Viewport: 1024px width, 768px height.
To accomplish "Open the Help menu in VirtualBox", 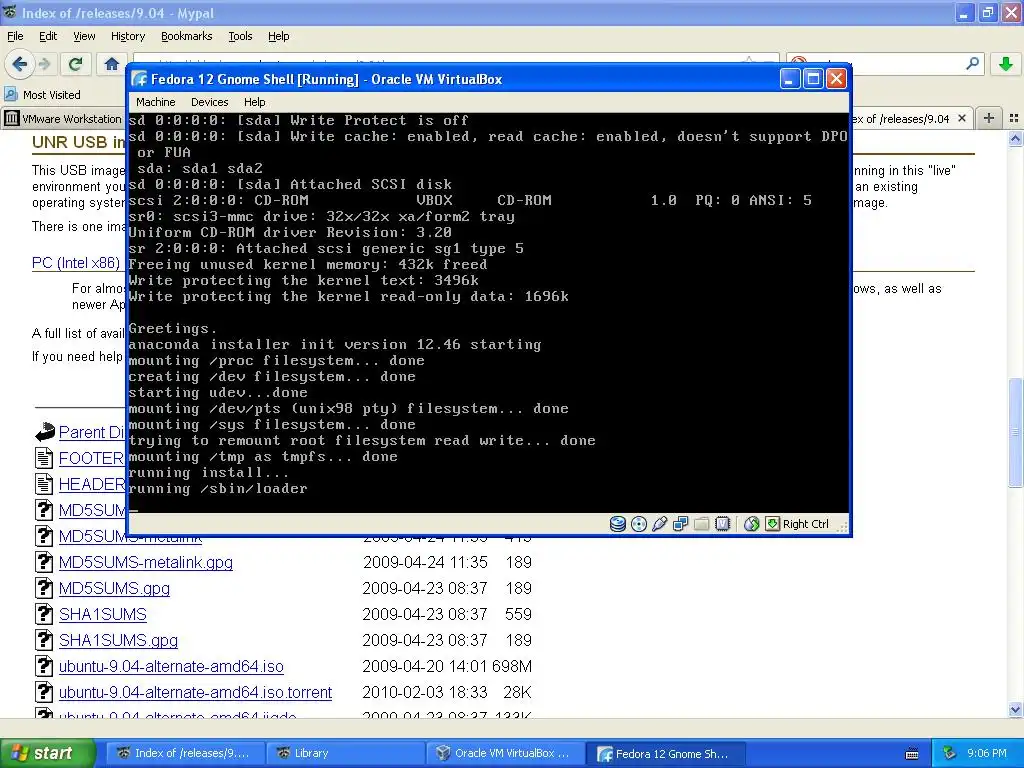I will [255, 102].
